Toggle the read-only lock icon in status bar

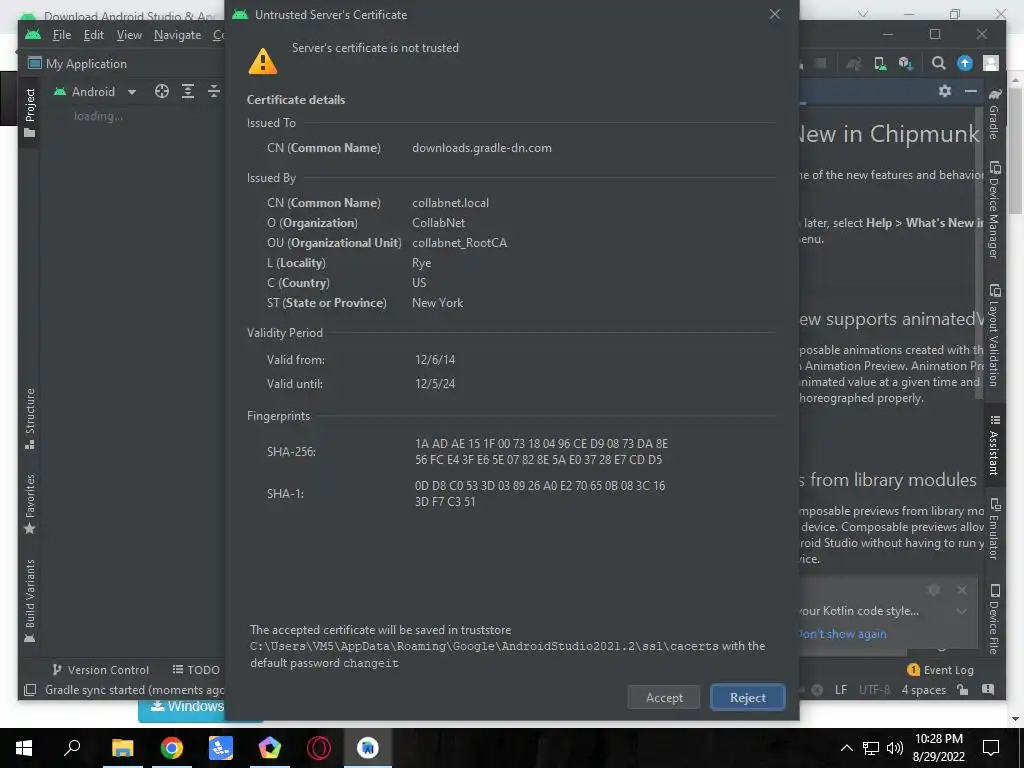click(x=962, y=690)
